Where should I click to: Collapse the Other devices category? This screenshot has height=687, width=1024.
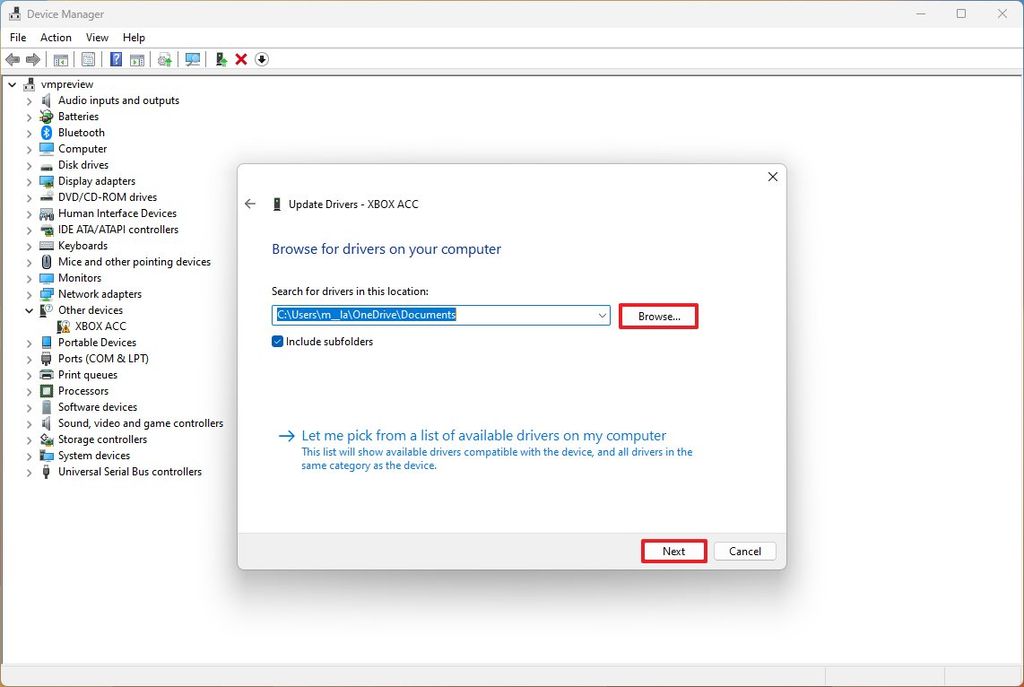click(x=27, y=310)
